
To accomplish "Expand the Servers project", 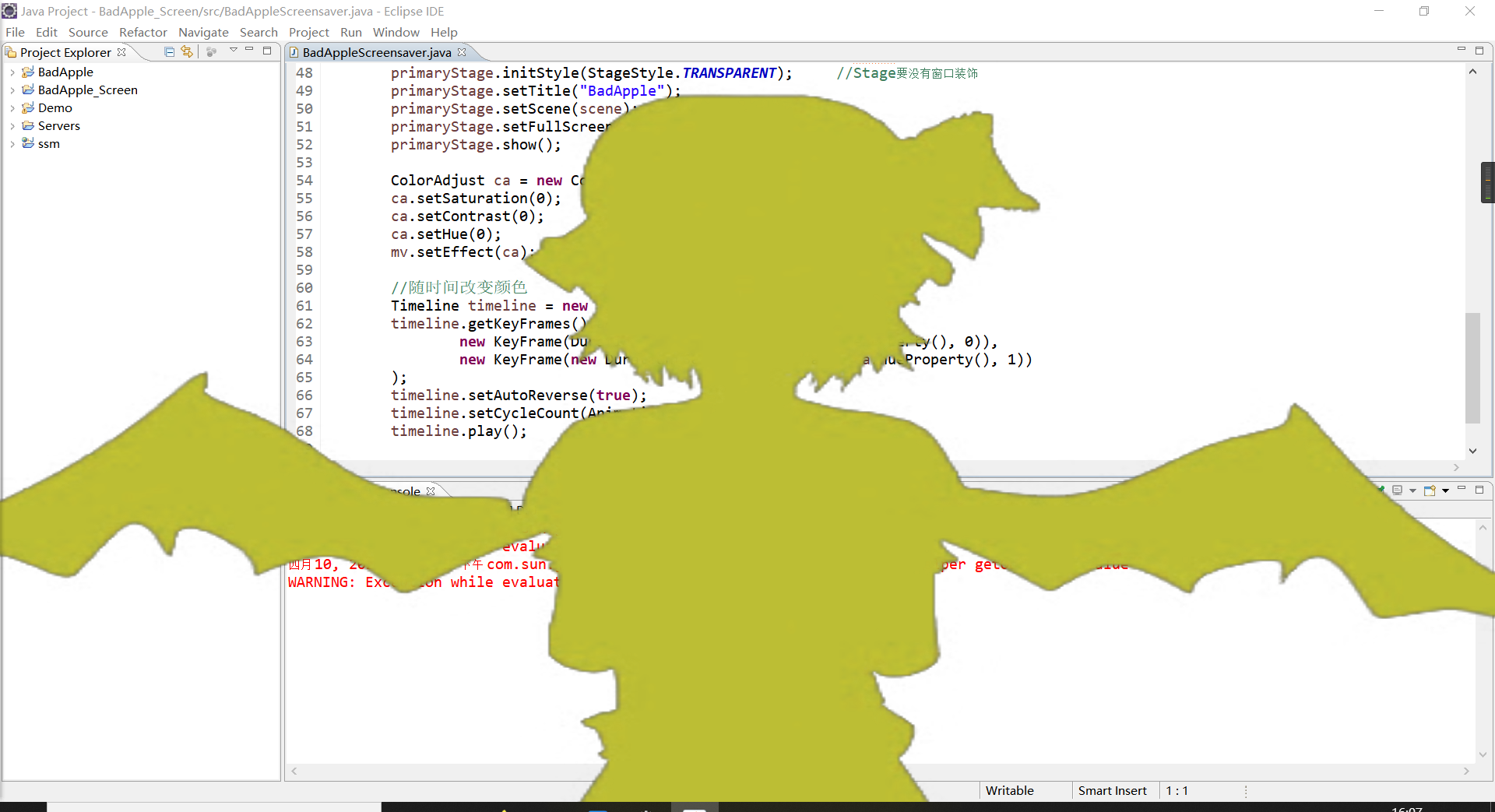I will point(12,125).
